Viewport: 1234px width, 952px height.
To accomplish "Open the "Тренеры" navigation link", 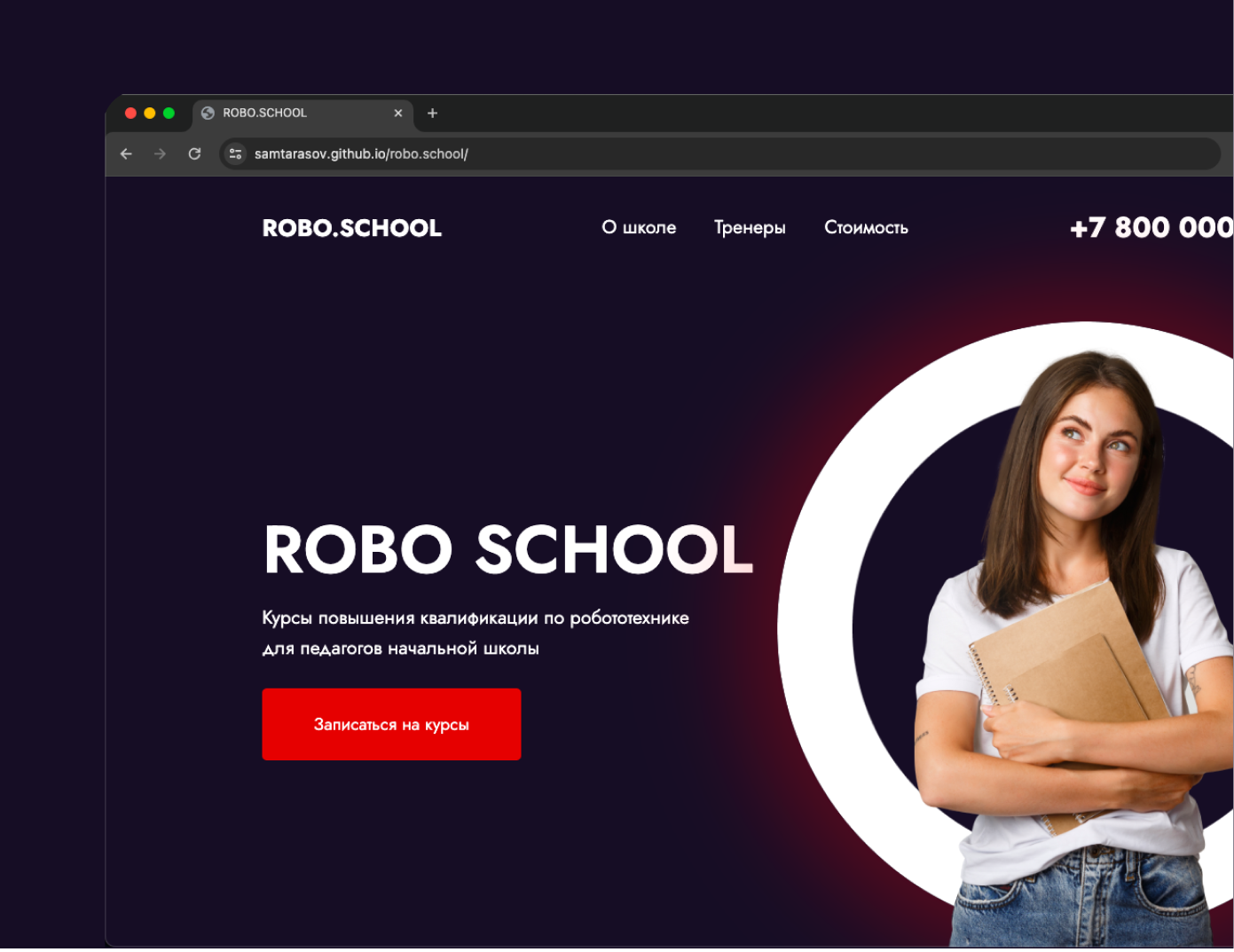I will (x=750, y=228).
